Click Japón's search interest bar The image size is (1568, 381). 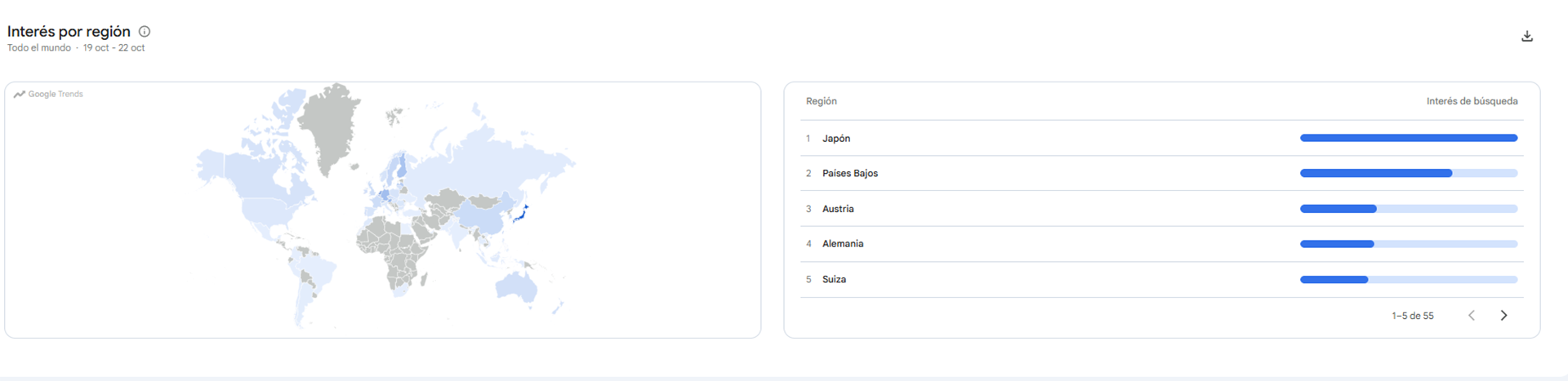(1409, 138)
